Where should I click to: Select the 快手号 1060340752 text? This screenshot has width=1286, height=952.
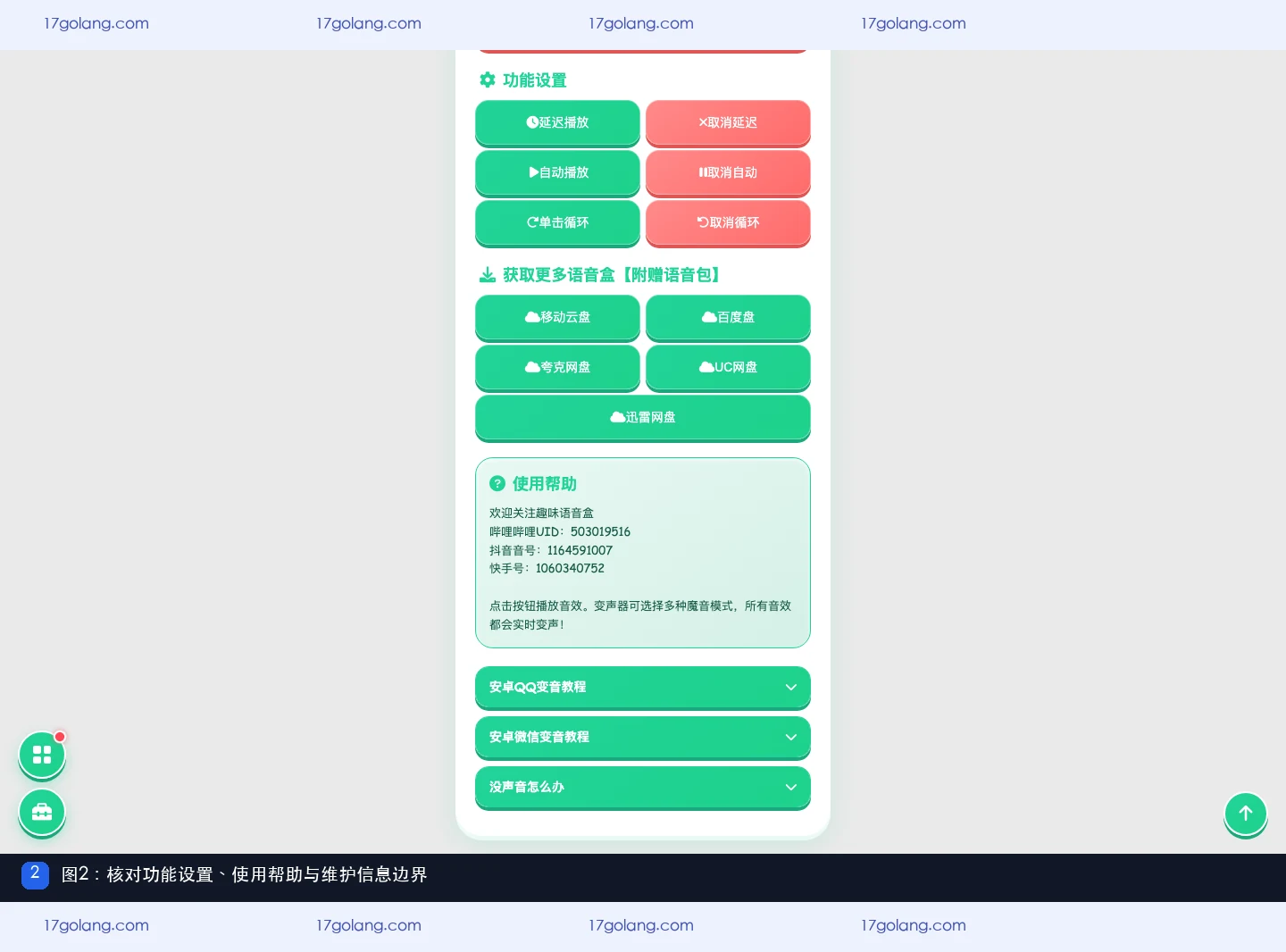(x=547, y=568)
